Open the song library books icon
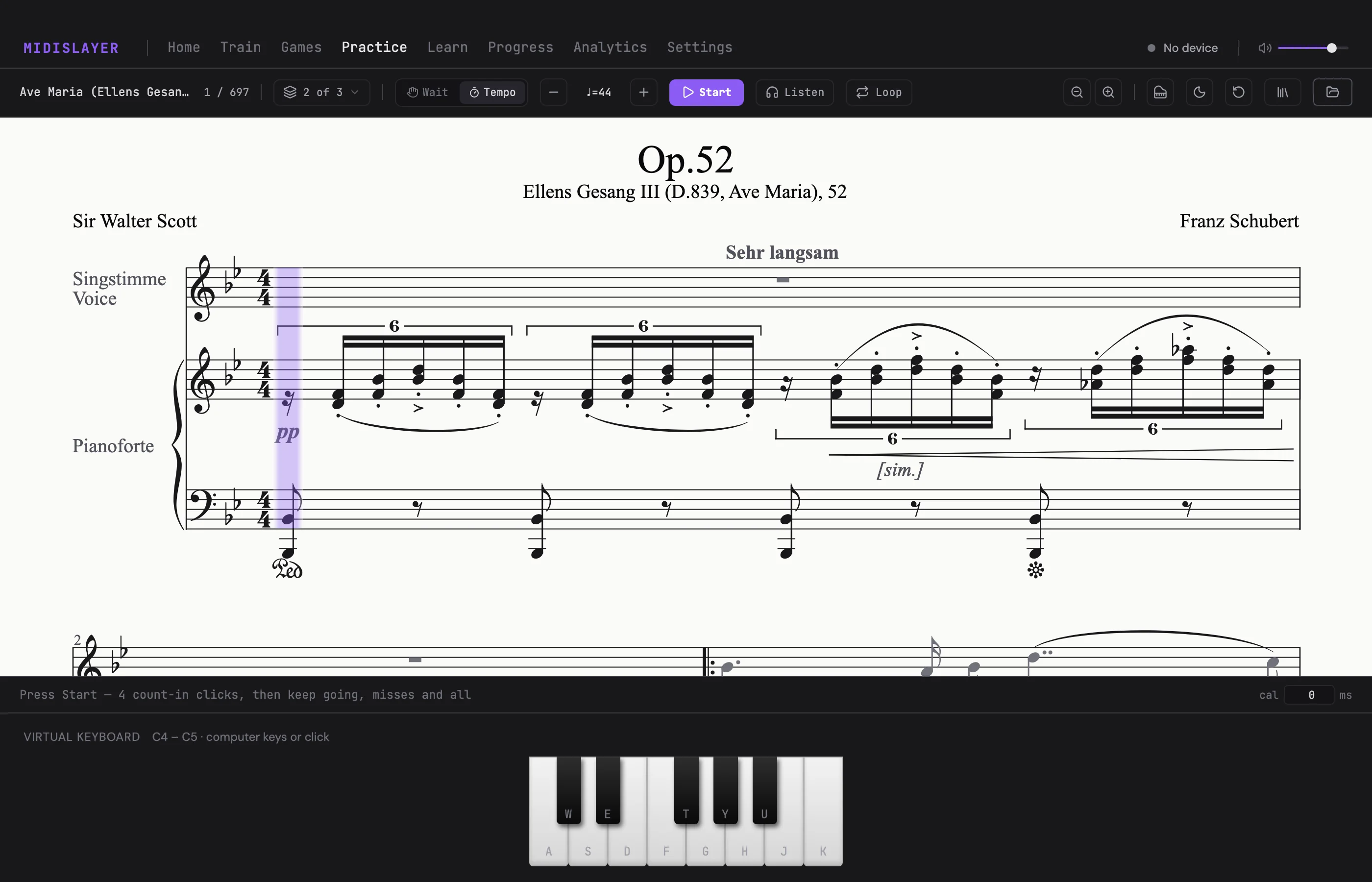The height and width of the screenshot is (882, 1372). 1283,92
